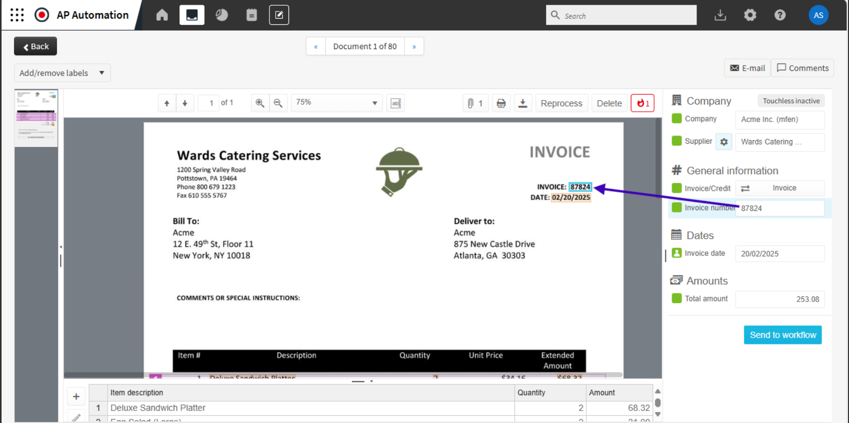Screen dimensions: 849x423
Task: Go to the Home page icon
Action: tap(162, 15)
